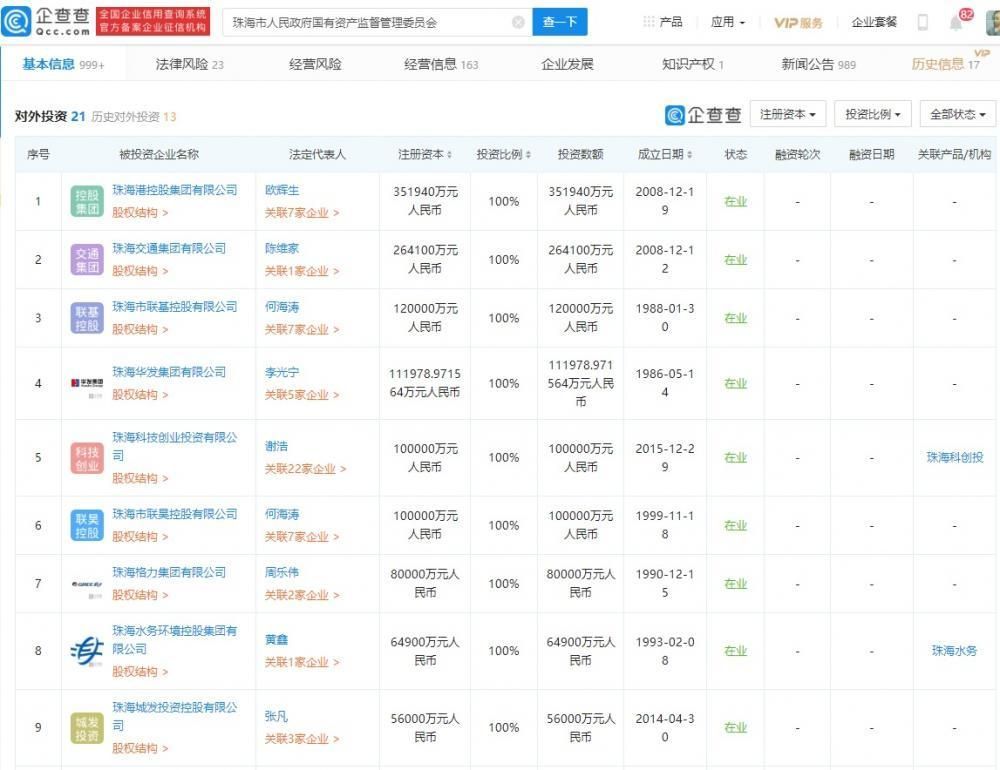Open related product 珠海水务
The image size is (1000, 770).
(x=955, y=651)
